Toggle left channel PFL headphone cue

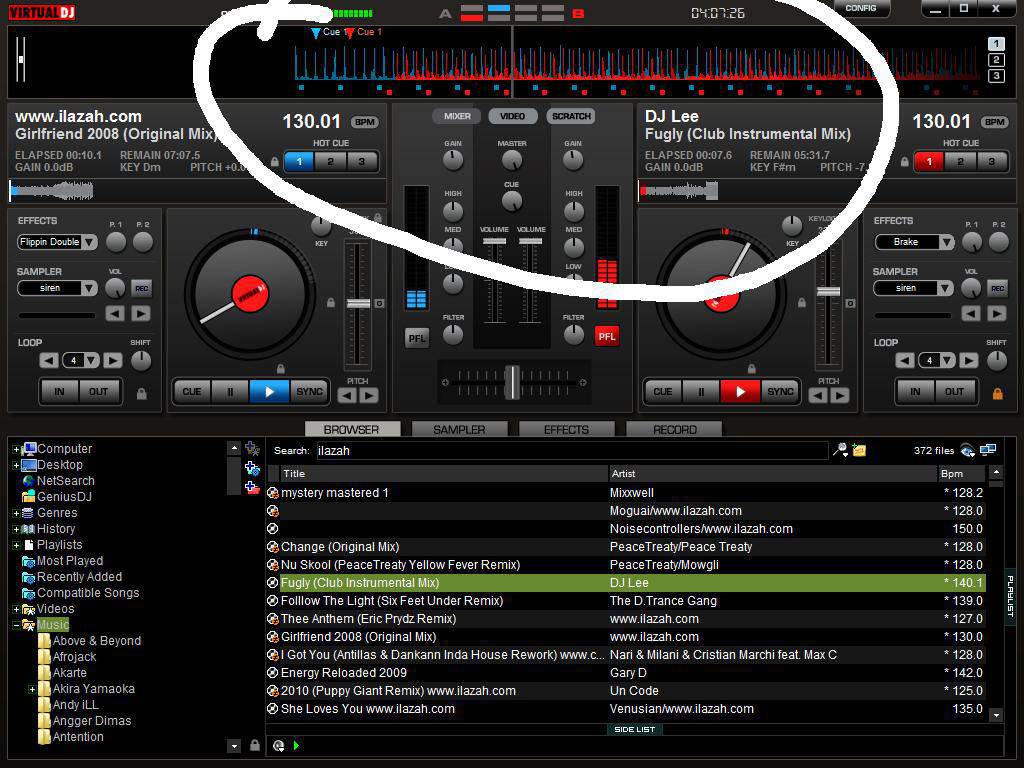tap(417, 338)
